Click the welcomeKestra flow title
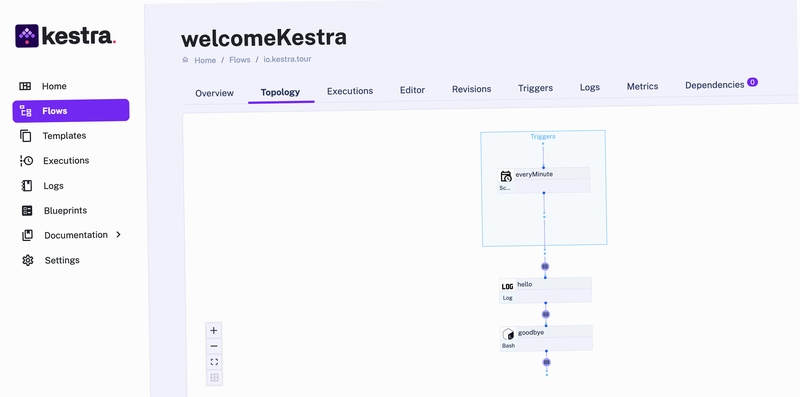This screenshot has height=397, width=800. 264,38
